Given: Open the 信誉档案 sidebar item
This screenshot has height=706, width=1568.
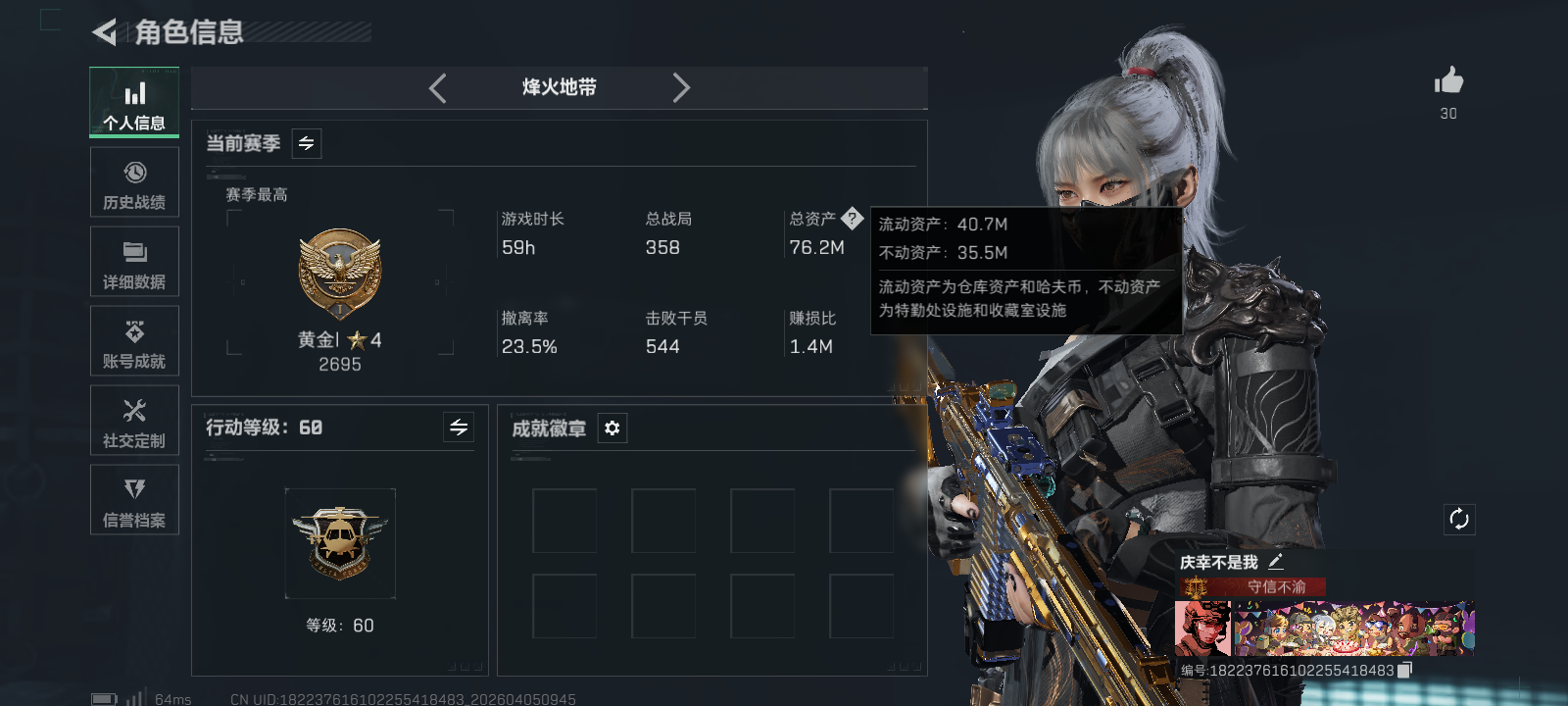Looking at the screenshot, I should click(x=134, y=500).
